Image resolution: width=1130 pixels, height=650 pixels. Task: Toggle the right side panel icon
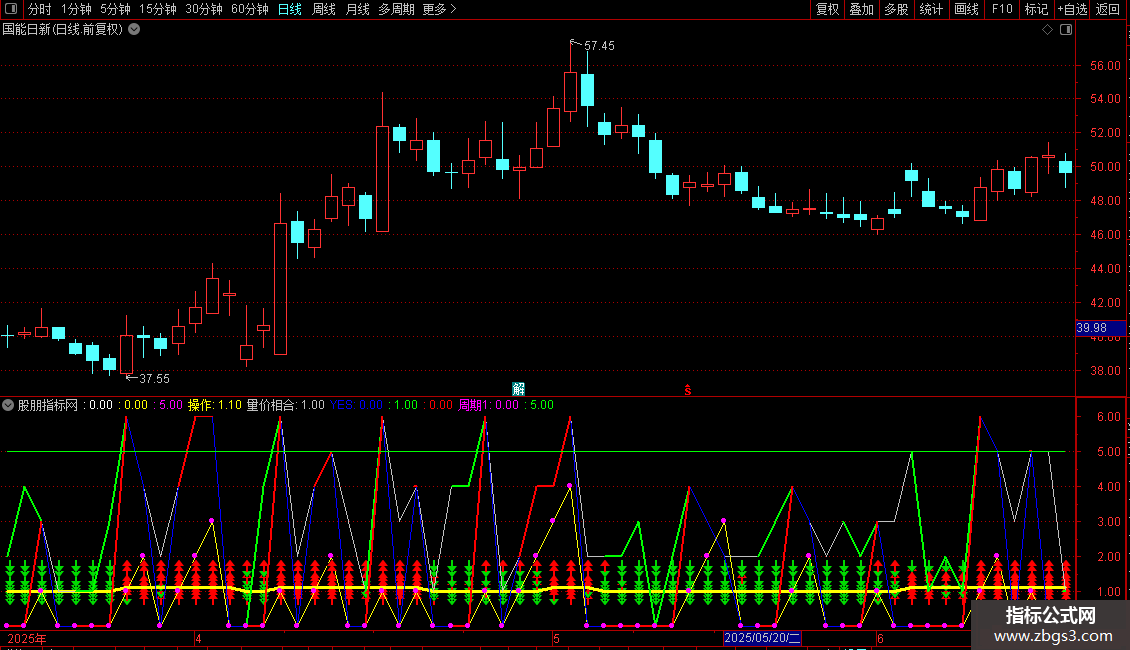click(x=1066, y=30)
